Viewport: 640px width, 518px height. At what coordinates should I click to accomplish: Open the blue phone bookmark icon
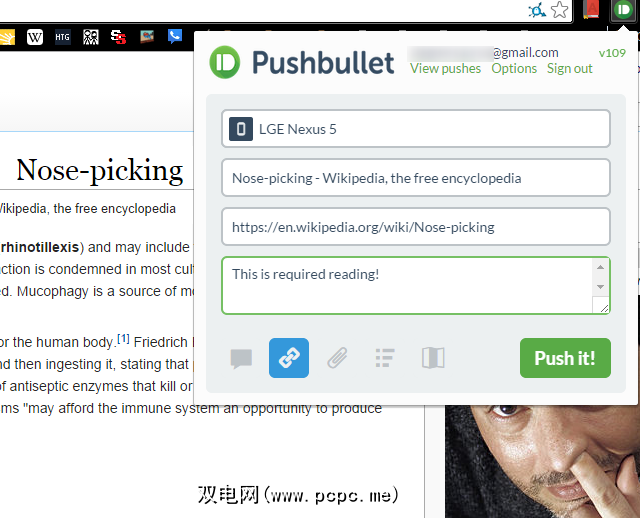click(175, 37)
